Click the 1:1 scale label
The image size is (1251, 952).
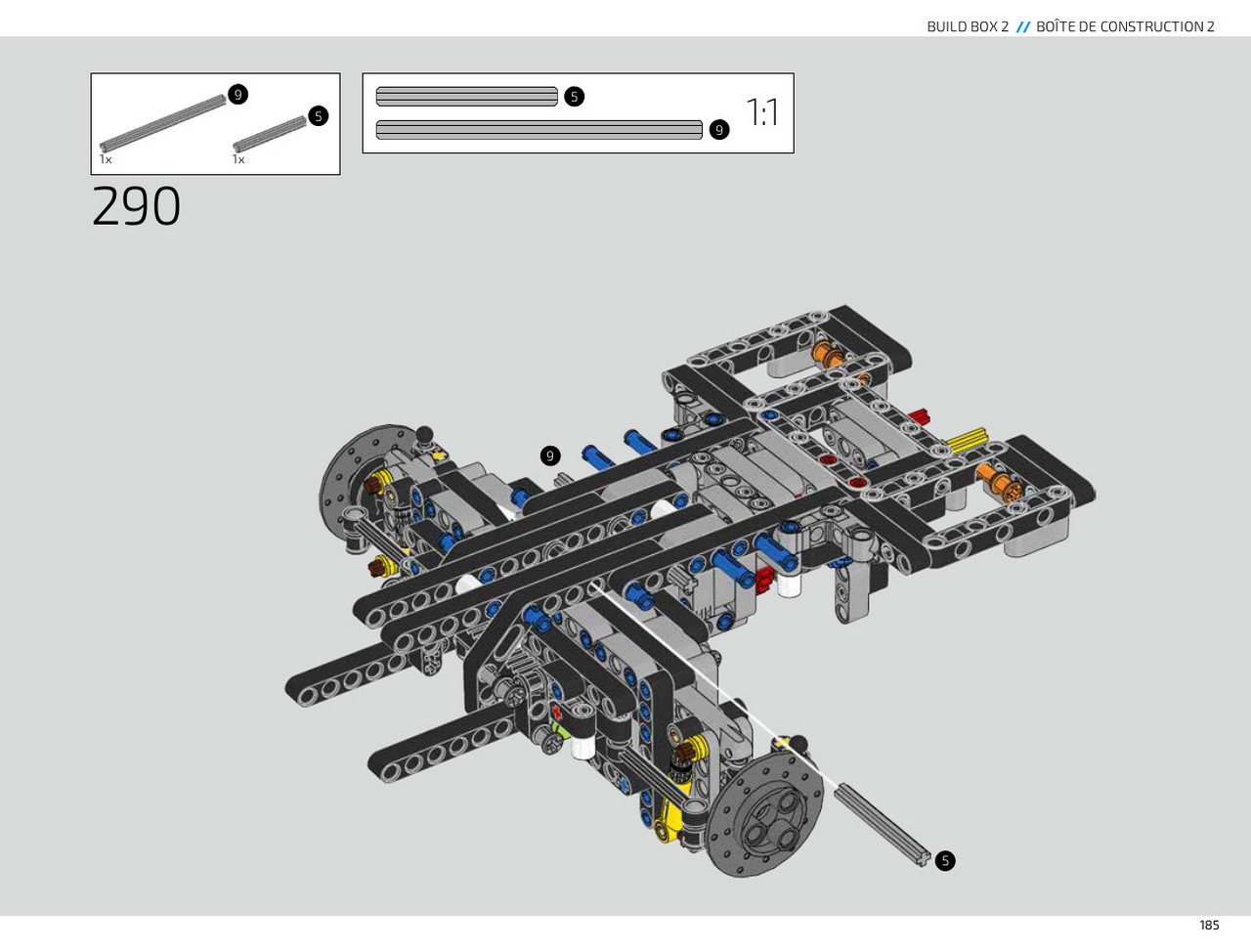pyautogui.click(x=762, y=112)
